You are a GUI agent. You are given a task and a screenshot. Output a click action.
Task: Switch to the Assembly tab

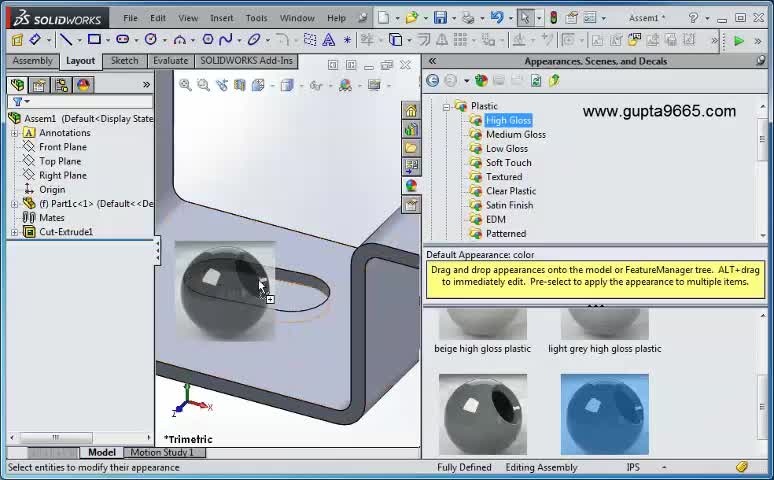[33, 61]
